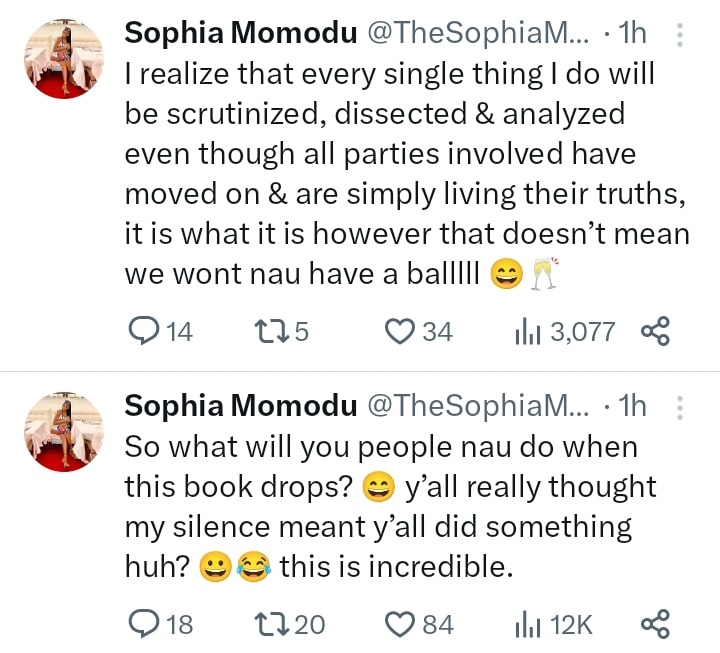Viewport: 720px width, 653px height.
Task: Retweet the tweet with 20 retweets
Action: tap(269, 624)
